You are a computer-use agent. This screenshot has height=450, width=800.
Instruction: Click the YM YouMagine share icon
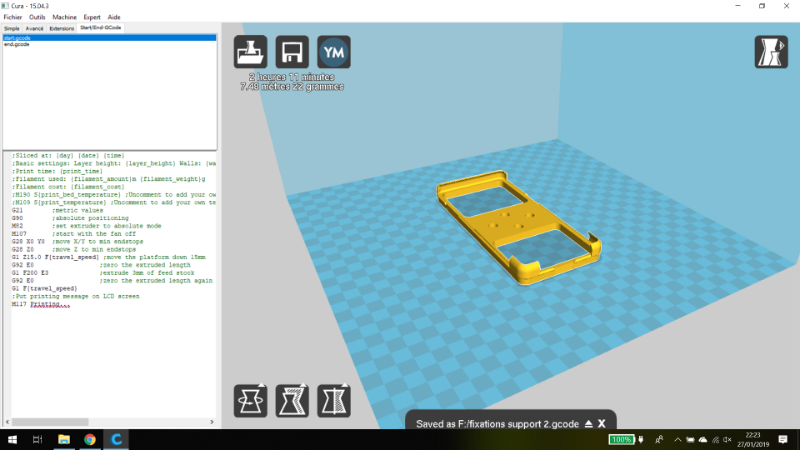coord(333,52)
